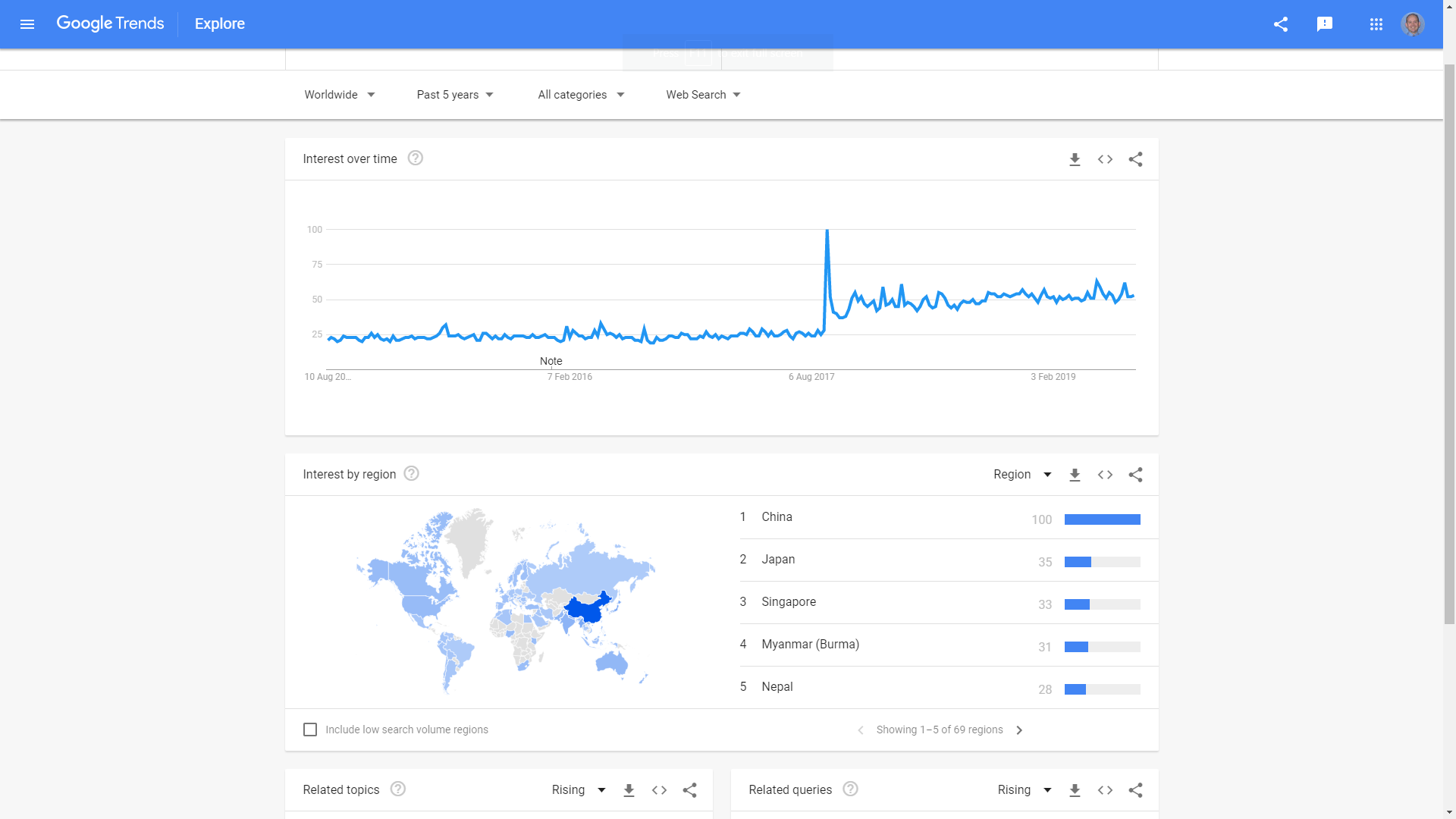Open the Google apps grid
Image resolution: width=1456 pixels, height=819 pixels.
pyautogui.click(x=1376, y=24)
